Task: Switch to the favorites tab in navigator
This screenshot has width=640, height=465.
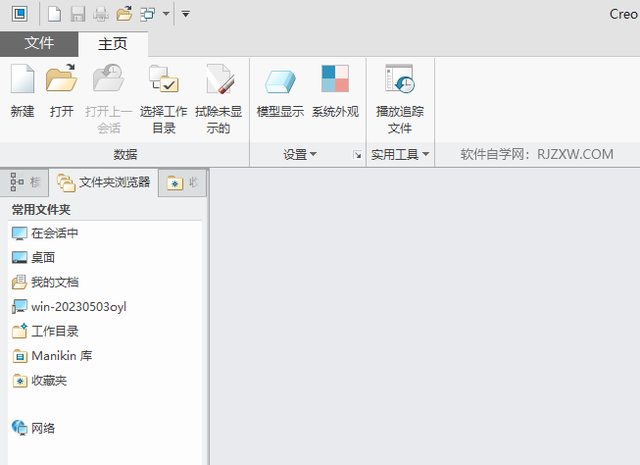Action: click(182, 182)
